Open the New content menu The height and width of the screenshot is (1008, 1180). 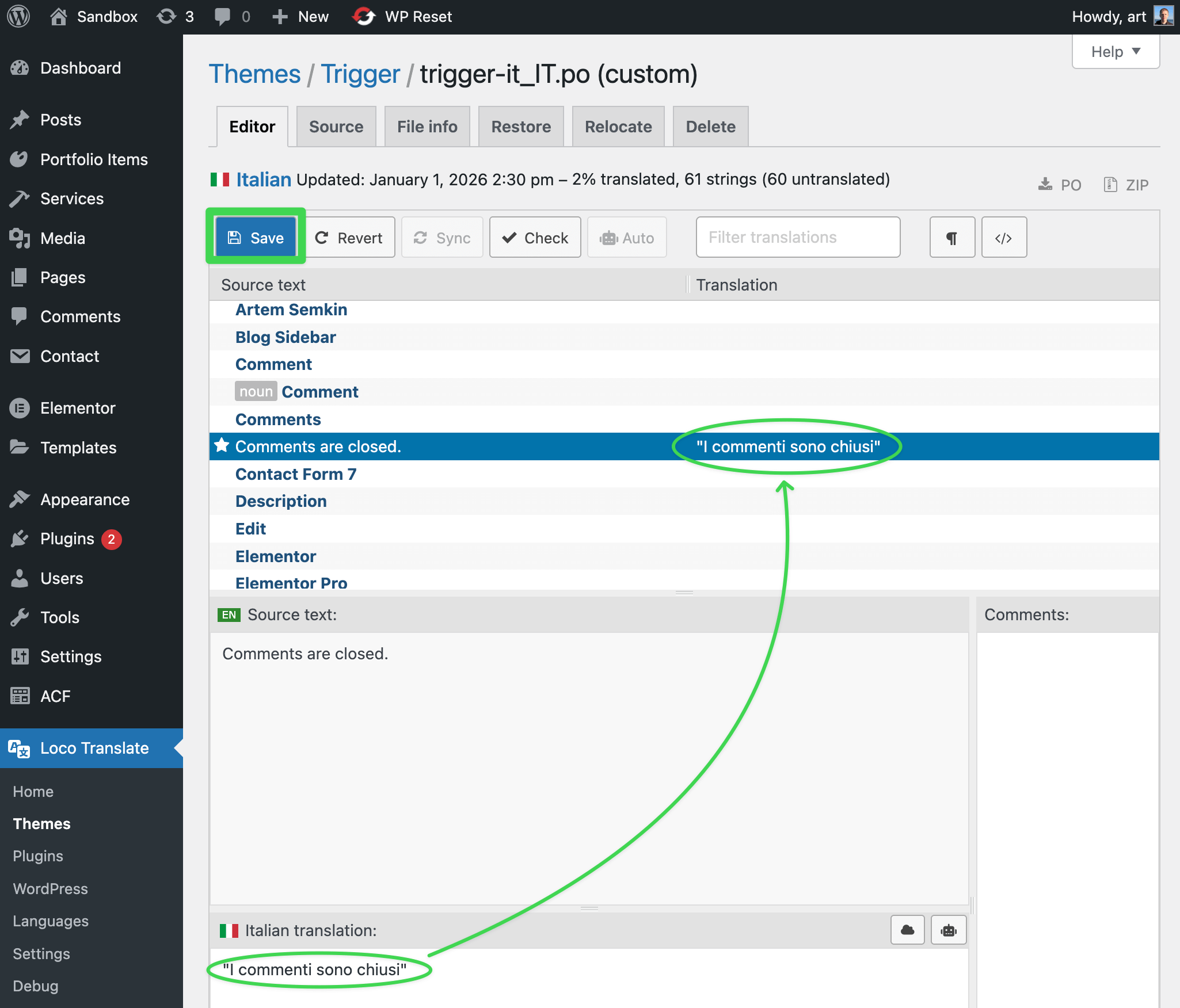[x=300, y=17]
